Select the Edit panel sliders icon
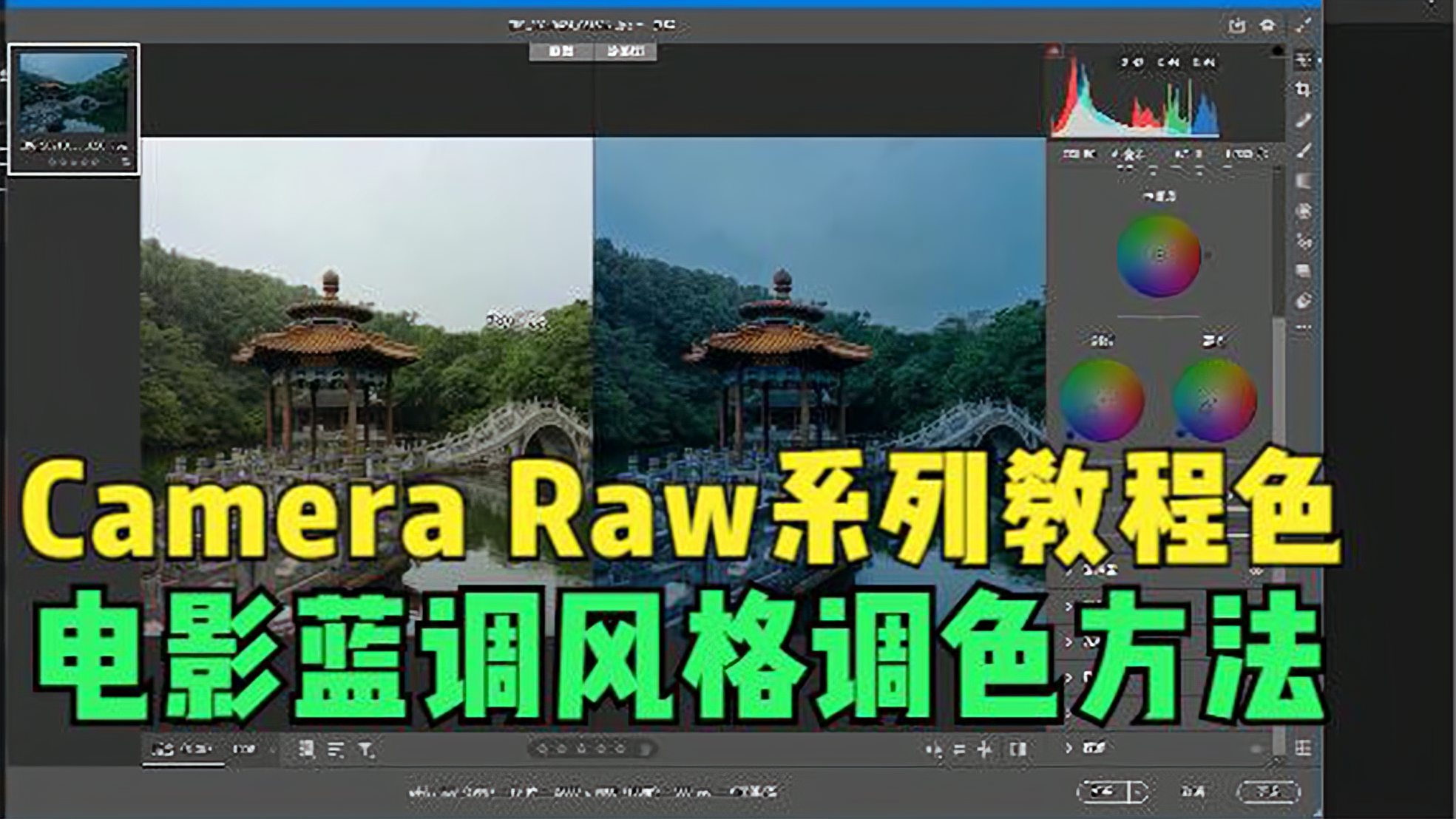Image resolution: width=1456 pixels, height=819 pixels. tap(1304, 60)
